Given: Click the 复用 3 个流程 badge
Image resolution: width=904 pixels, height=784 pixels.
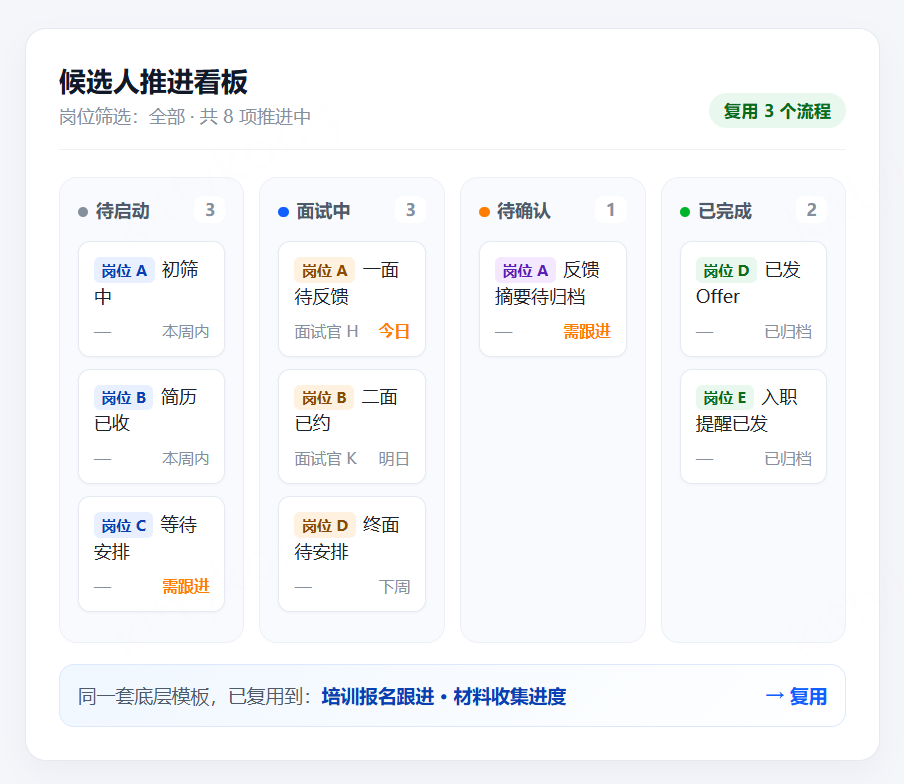Looking at the screenshot, I should point(777,111).
